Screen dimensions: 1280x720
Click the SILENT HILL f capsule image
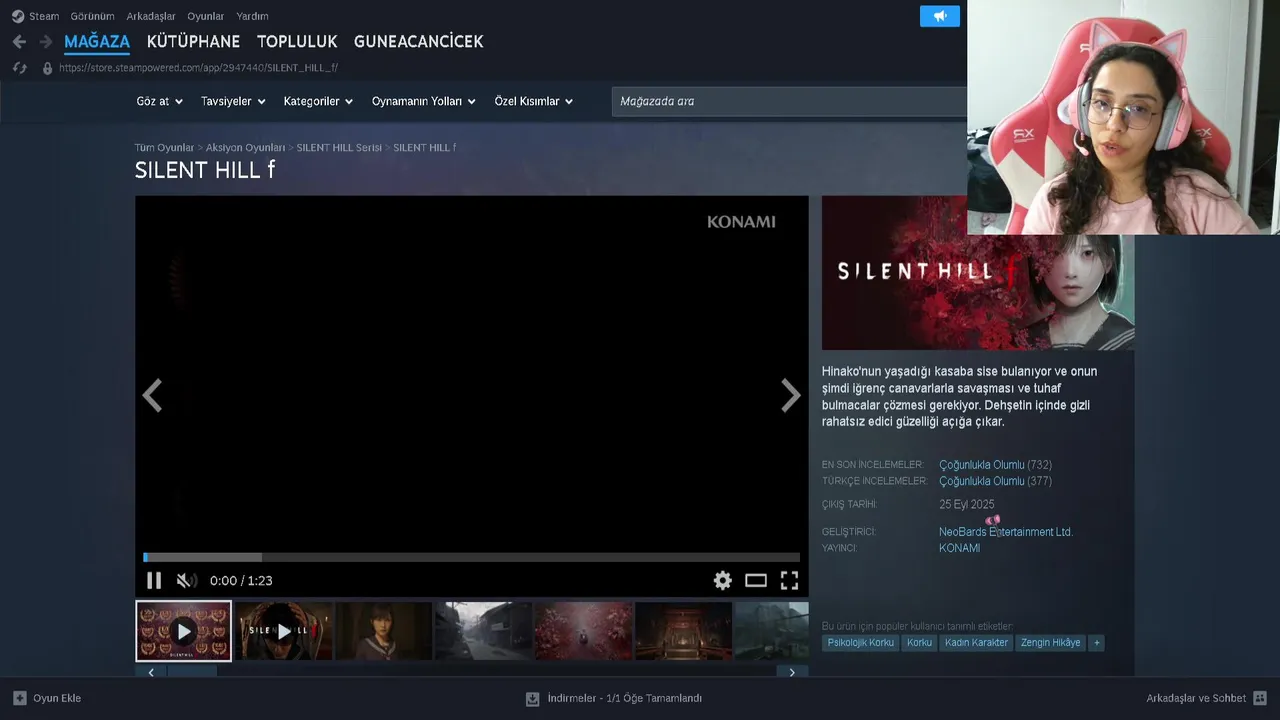click(x=978, y=273)
